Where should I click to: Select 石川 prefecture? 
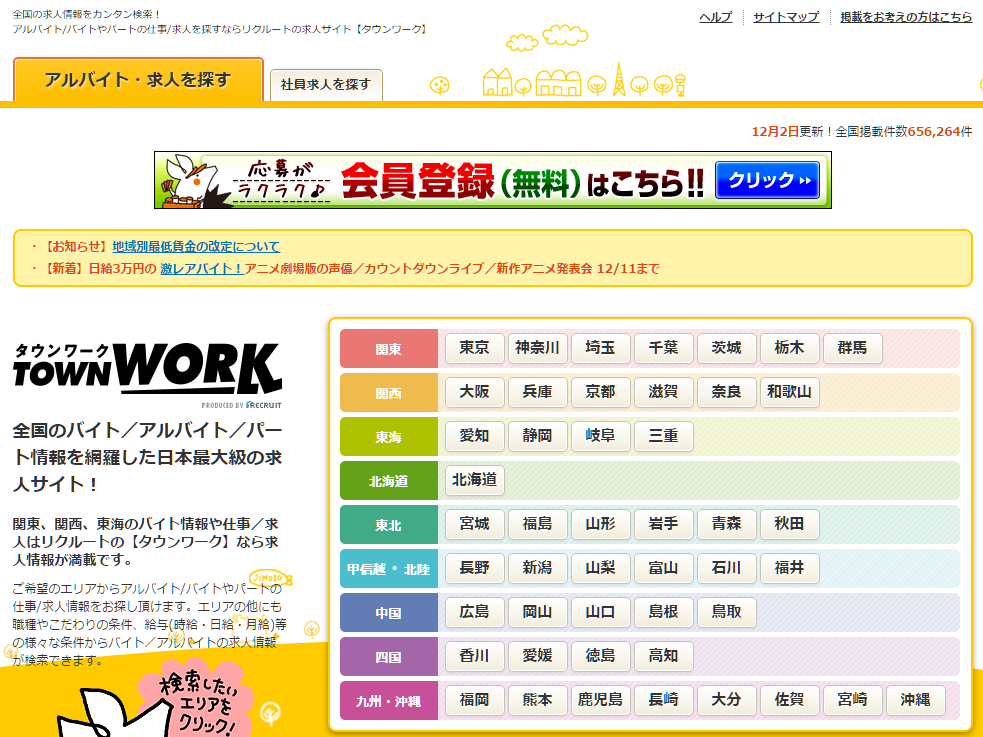[x=727, y=568]
